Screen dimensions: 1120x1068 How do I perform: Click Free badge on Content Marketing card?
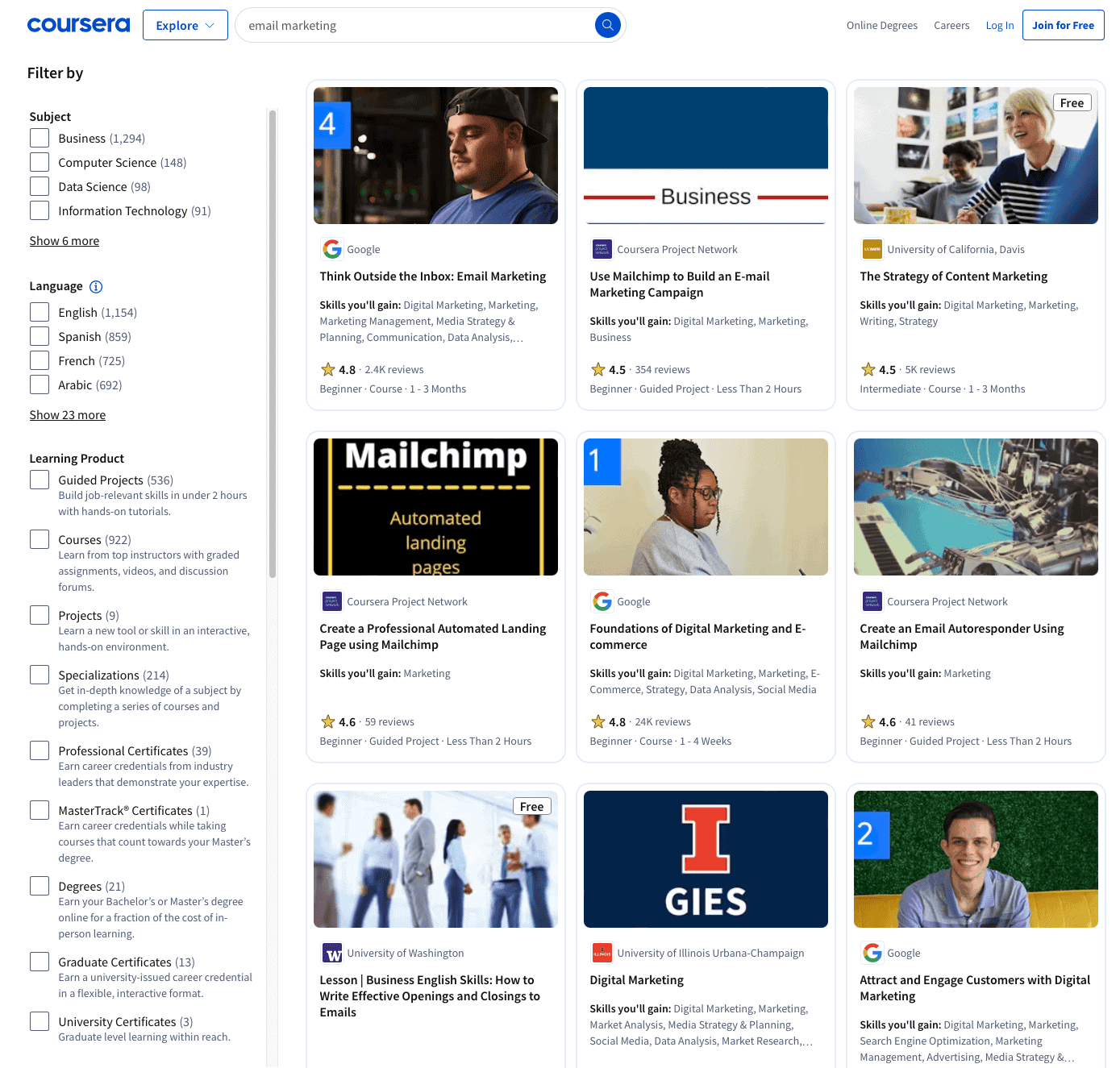pos(1072,102)
